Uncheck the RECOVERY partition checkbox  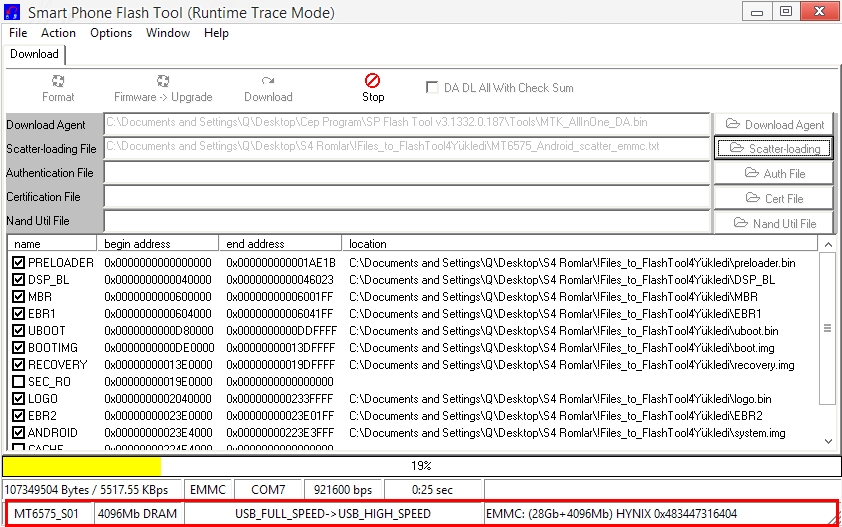coord(18,365)
